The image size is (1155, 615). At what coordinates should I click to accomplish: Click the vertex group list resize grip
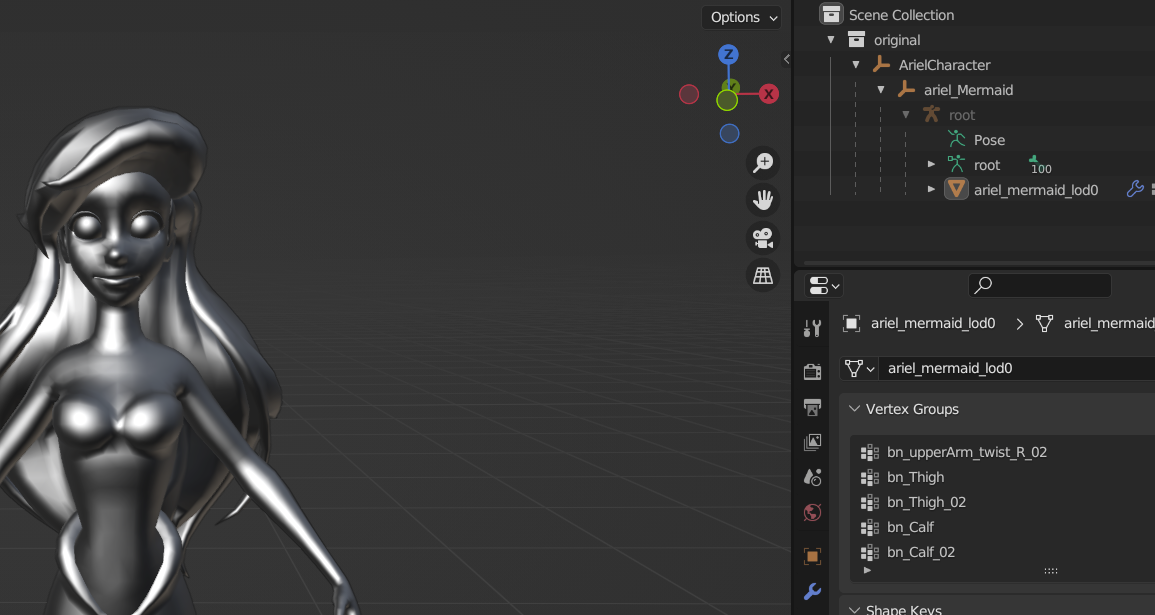(1051, 571)
